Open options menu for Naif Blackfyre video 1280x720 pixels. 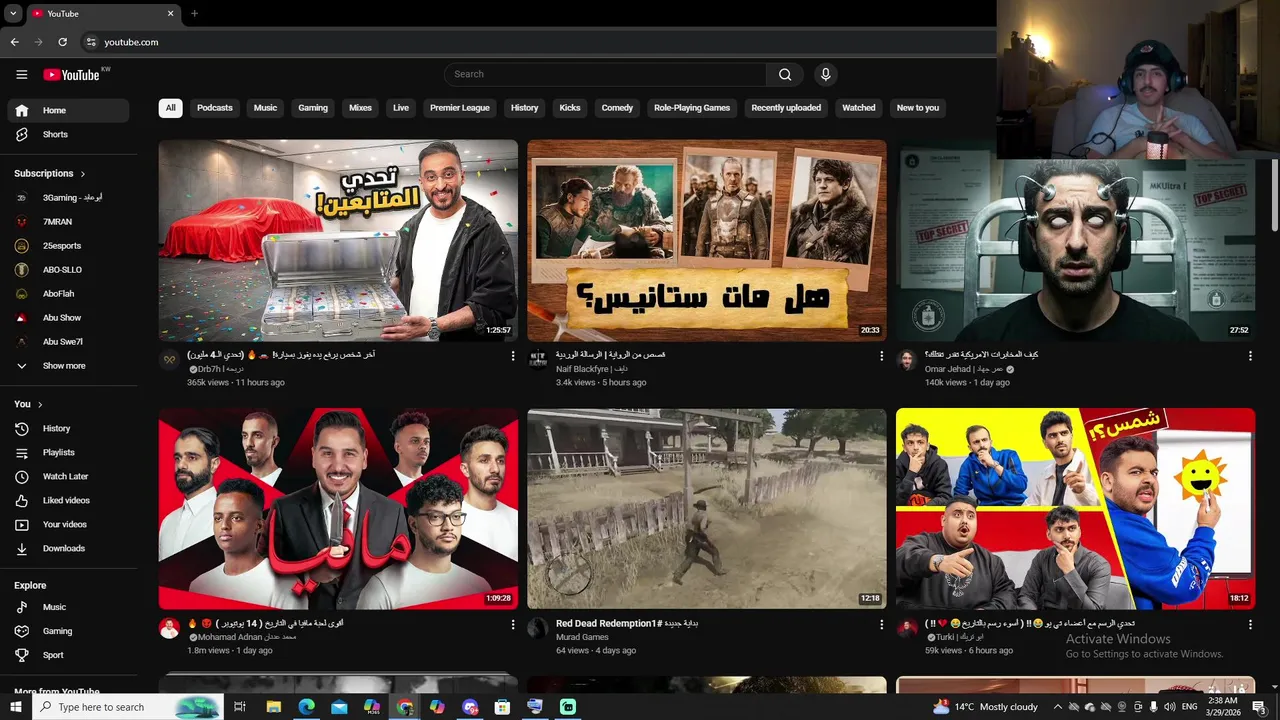click(881, 356)
